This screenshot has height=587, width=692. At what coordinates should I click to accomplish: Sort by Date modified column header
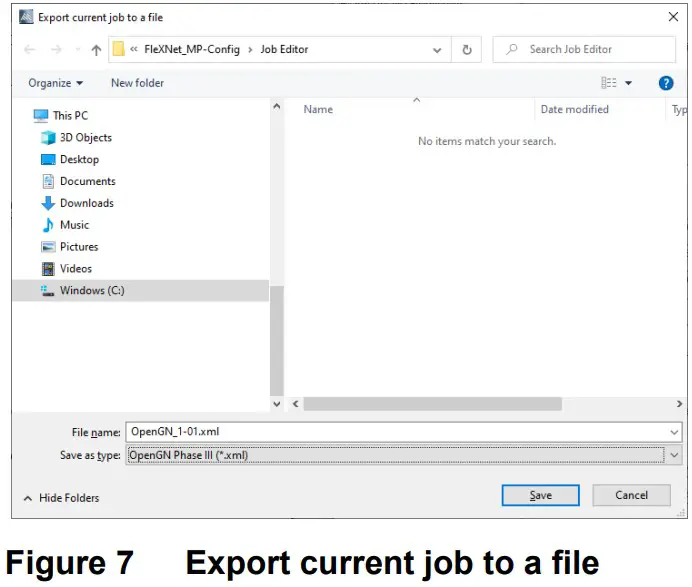click(575, 109)
